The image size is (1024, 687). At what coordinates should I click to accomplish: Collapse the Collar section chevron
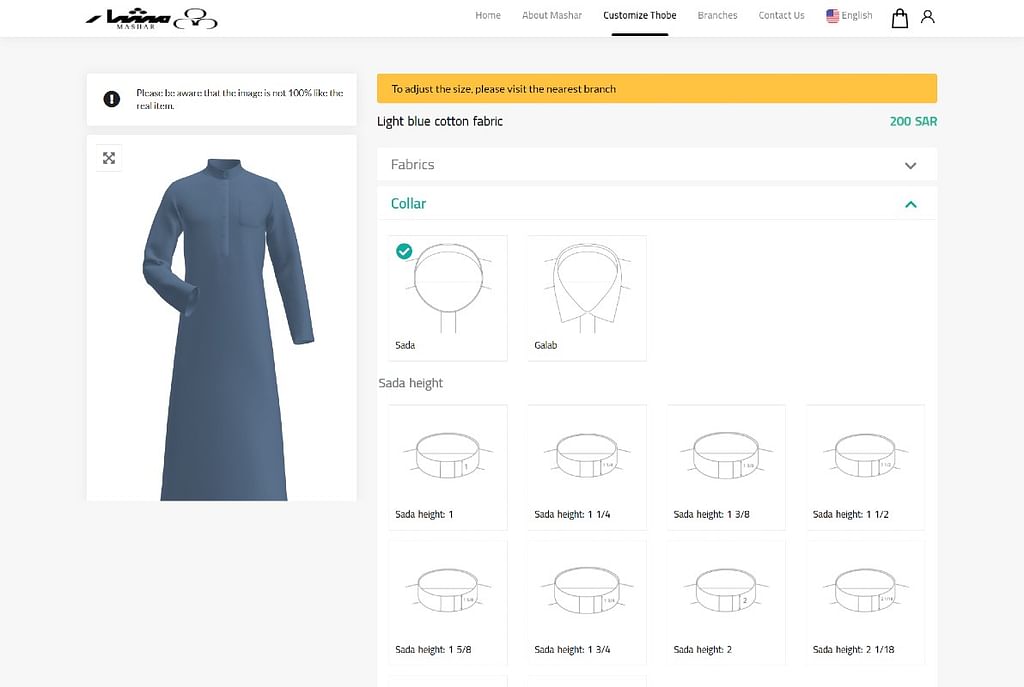(x=910, y=204)
